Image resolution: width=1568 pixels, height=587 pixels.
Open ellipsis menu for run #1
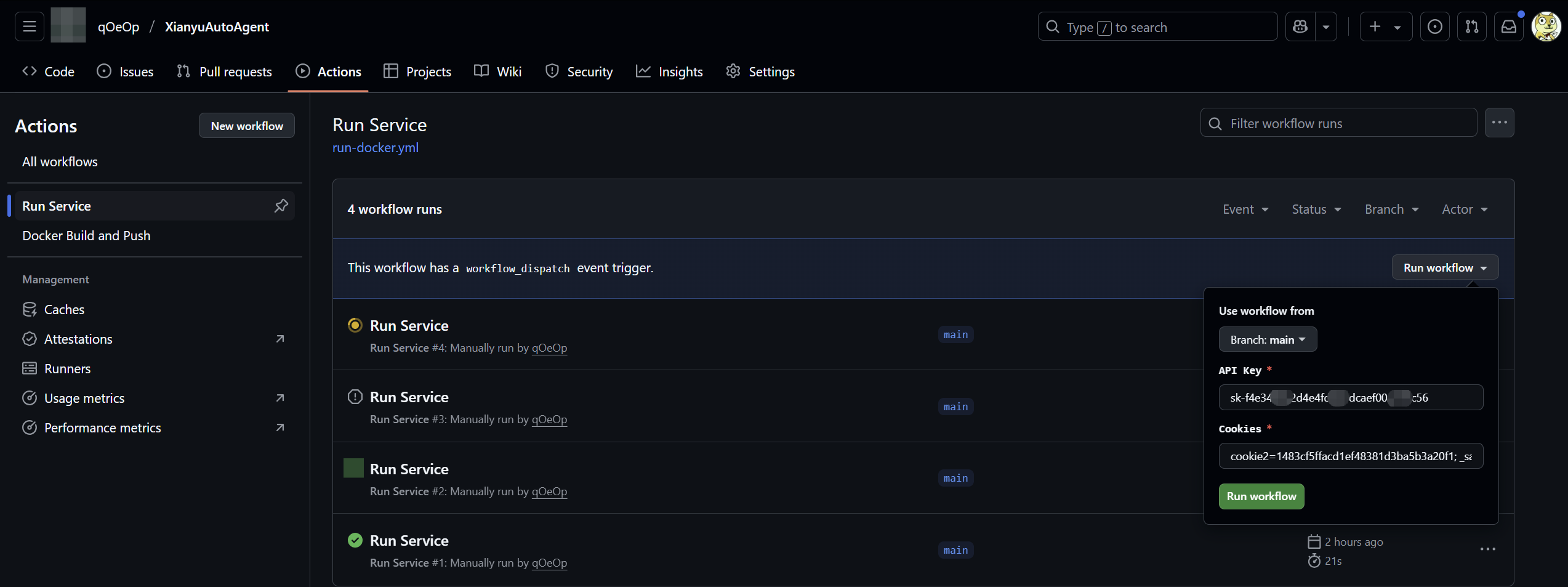pos(1487,549)
